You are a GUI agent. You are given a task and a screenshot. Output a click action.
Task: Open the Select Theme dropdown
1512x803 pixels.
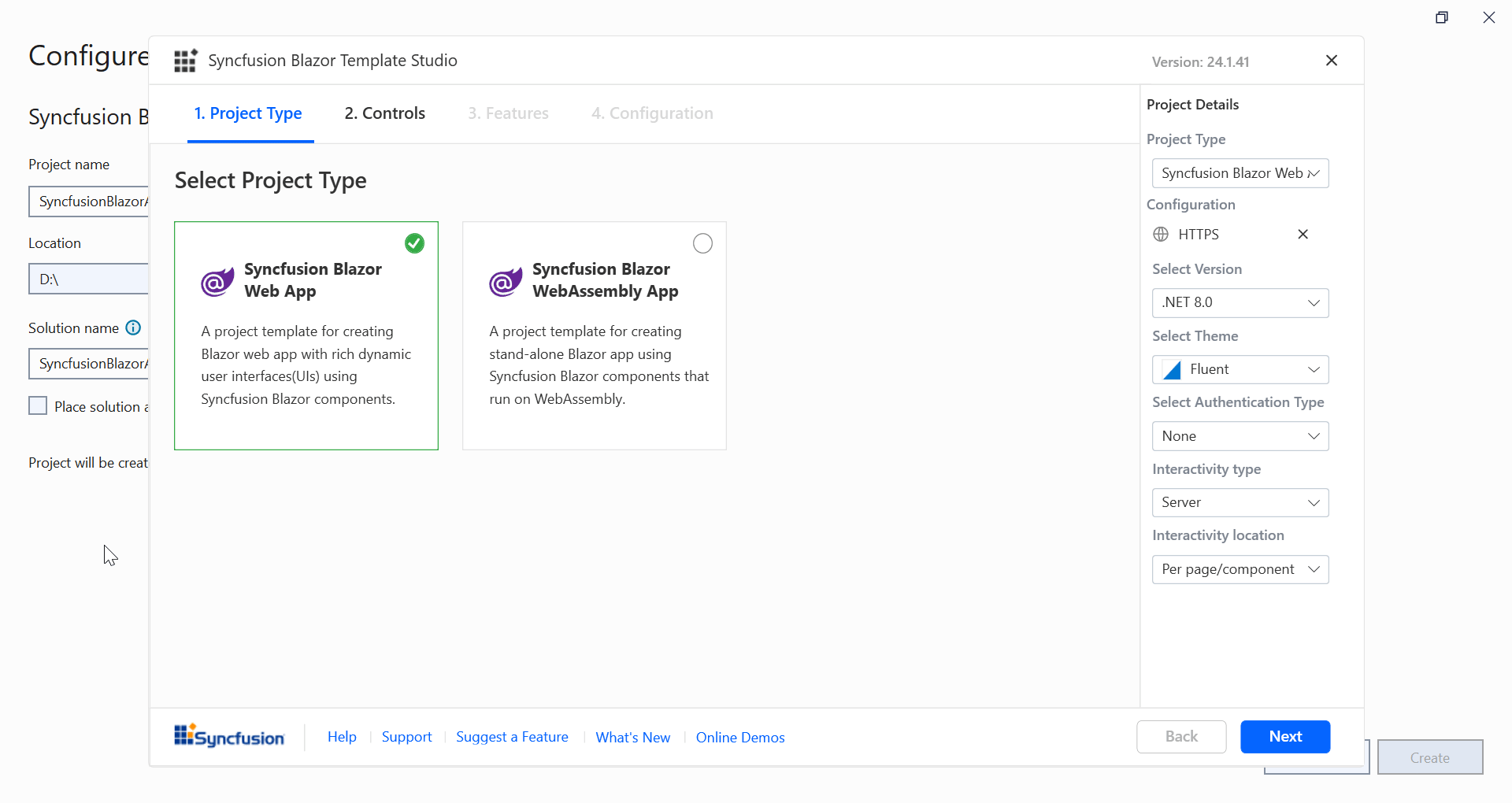pyautogui.click(x=1240, y=369)
